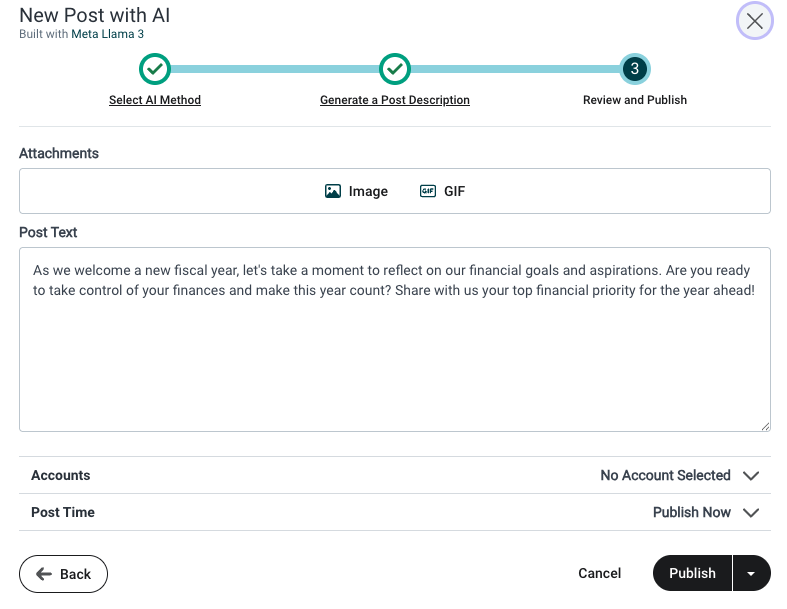Click inside the Post Text area
Viewport: 787px width, 609px height.
click(394, 360)
